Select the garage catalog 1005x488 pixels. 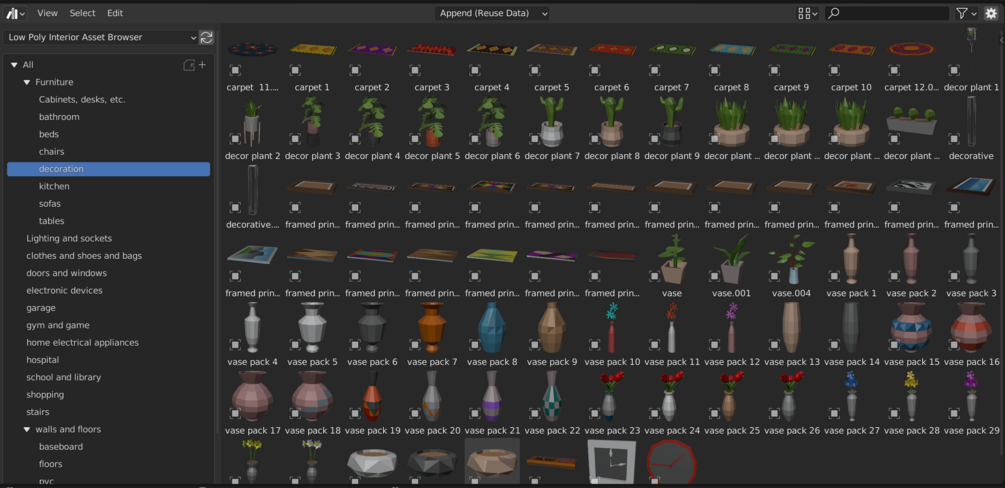tap(41, 307)
